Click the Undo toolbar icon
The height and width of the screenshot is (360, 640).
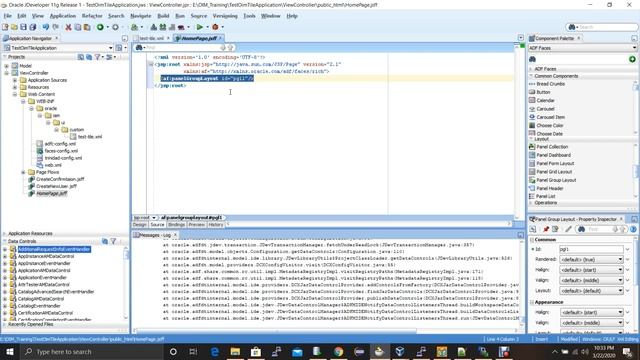(45, 27)
